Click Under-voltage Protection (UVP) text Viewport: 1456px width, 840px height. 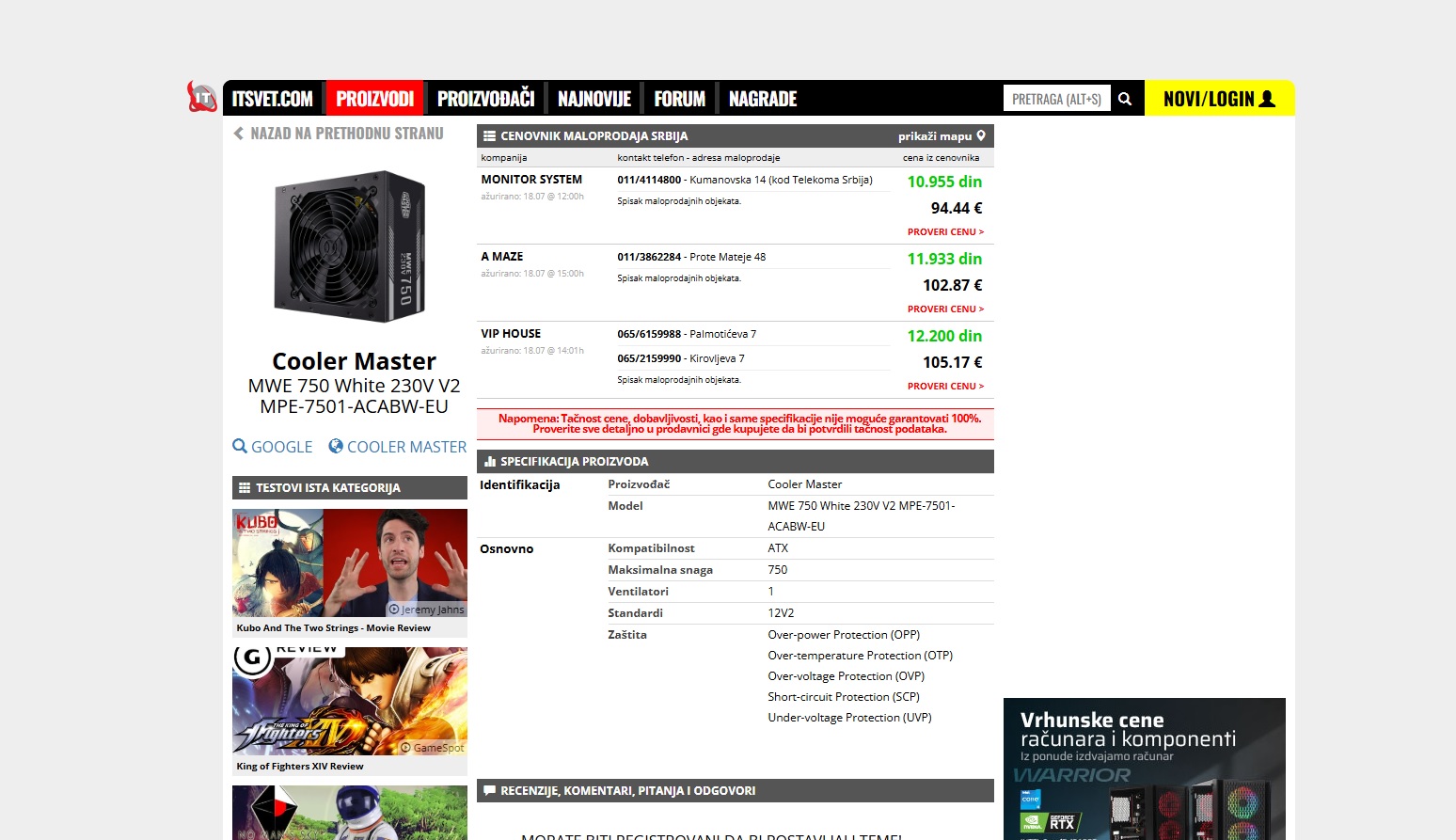pyautogui.click(x=849, y=718)
